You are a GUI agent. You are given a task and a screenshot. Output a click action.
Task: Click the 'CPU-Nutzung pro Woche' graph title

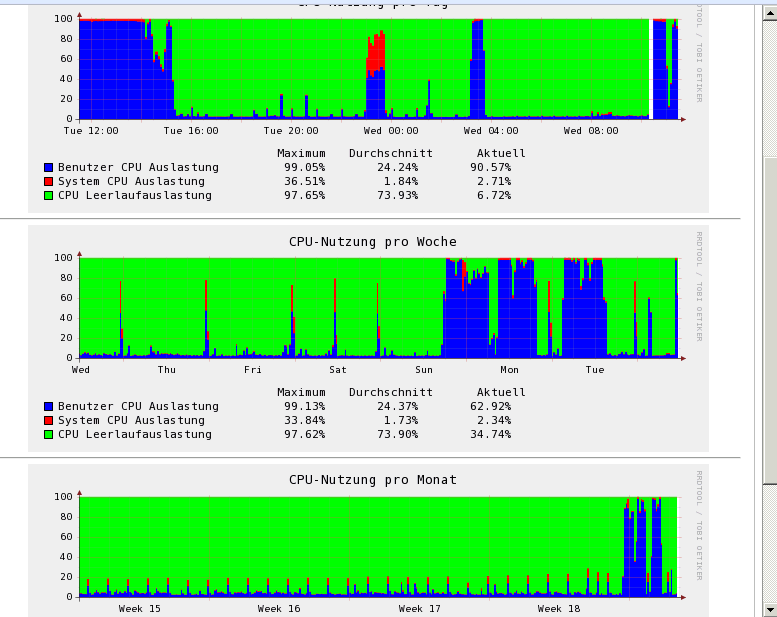372,241
